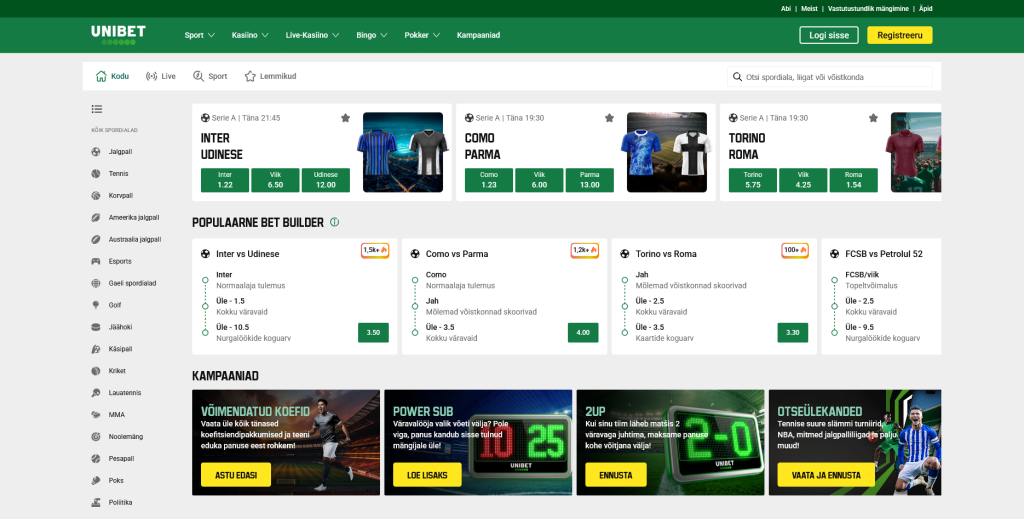Bet on Roma at 1.54
The width and height of the screenshot is (1024, 519).
coord(854,180)
